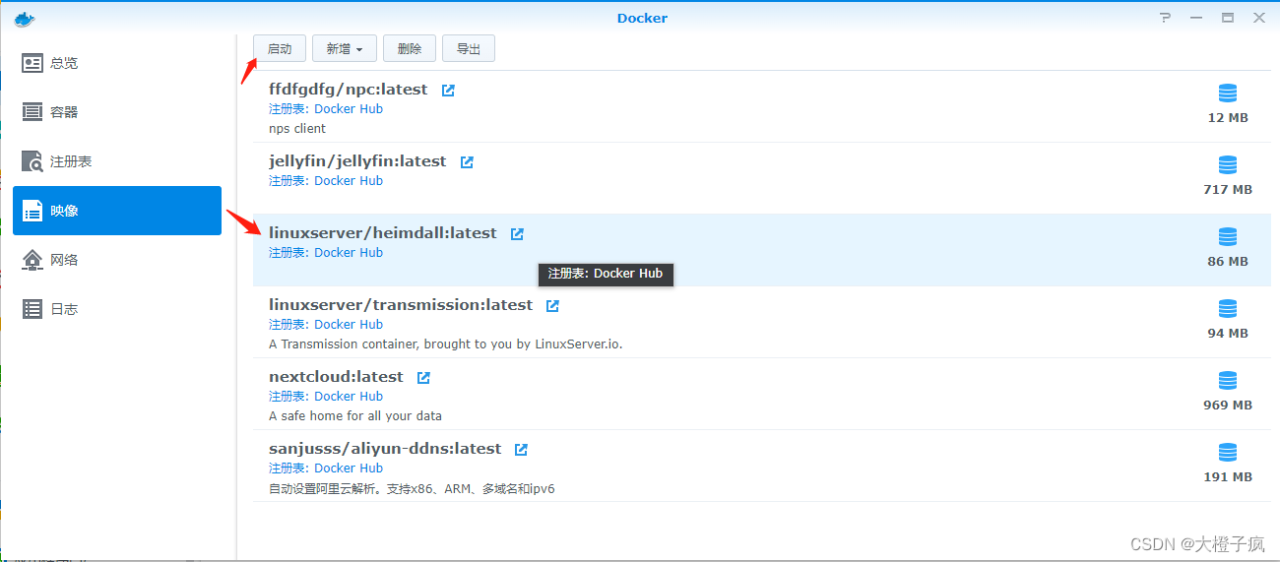This screenshot has width=1280, height=562.
Task: Click the 717 MB size label
Action: pos(1228,190)
